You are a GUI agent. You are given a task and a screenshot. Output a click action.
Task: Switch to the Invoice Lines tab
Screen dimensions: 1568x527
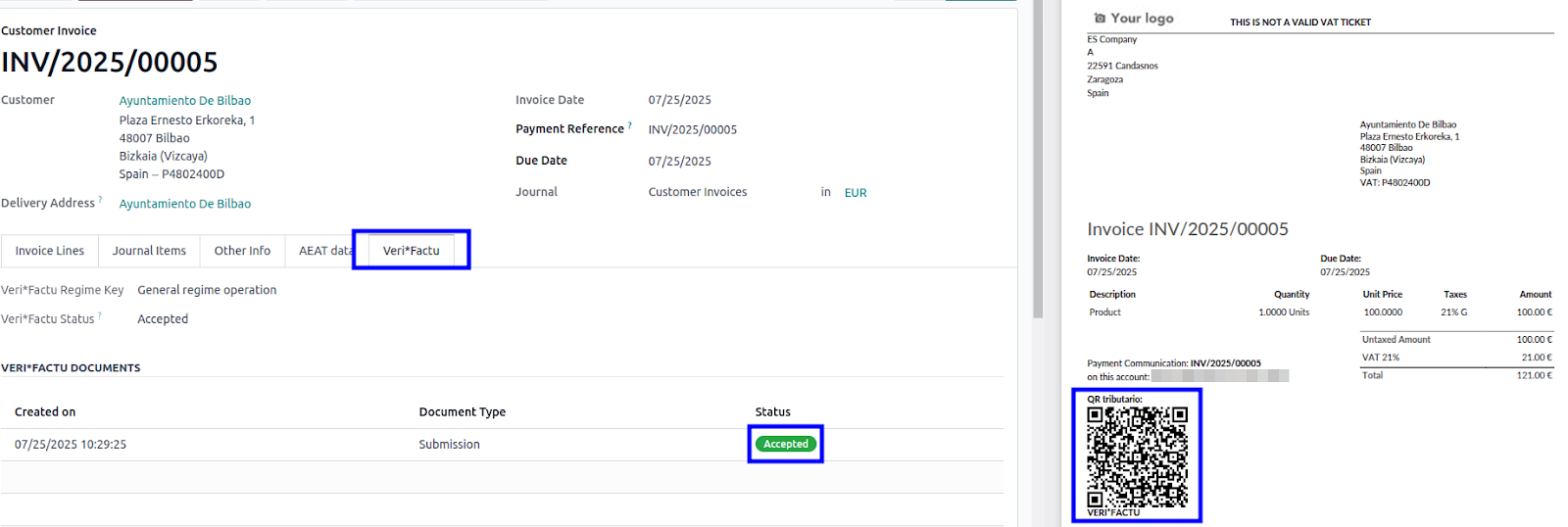[50, 251]
